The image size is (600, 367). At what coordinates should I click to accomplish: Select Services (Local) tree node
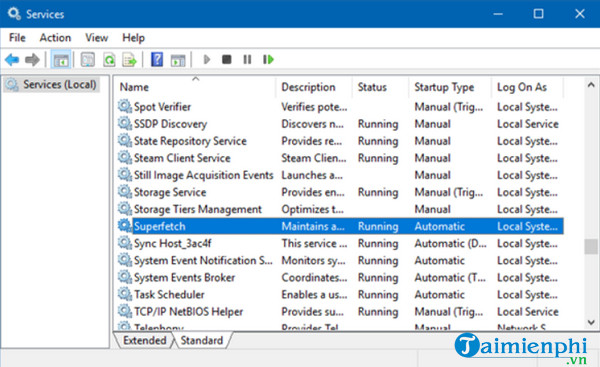point(52,85)
